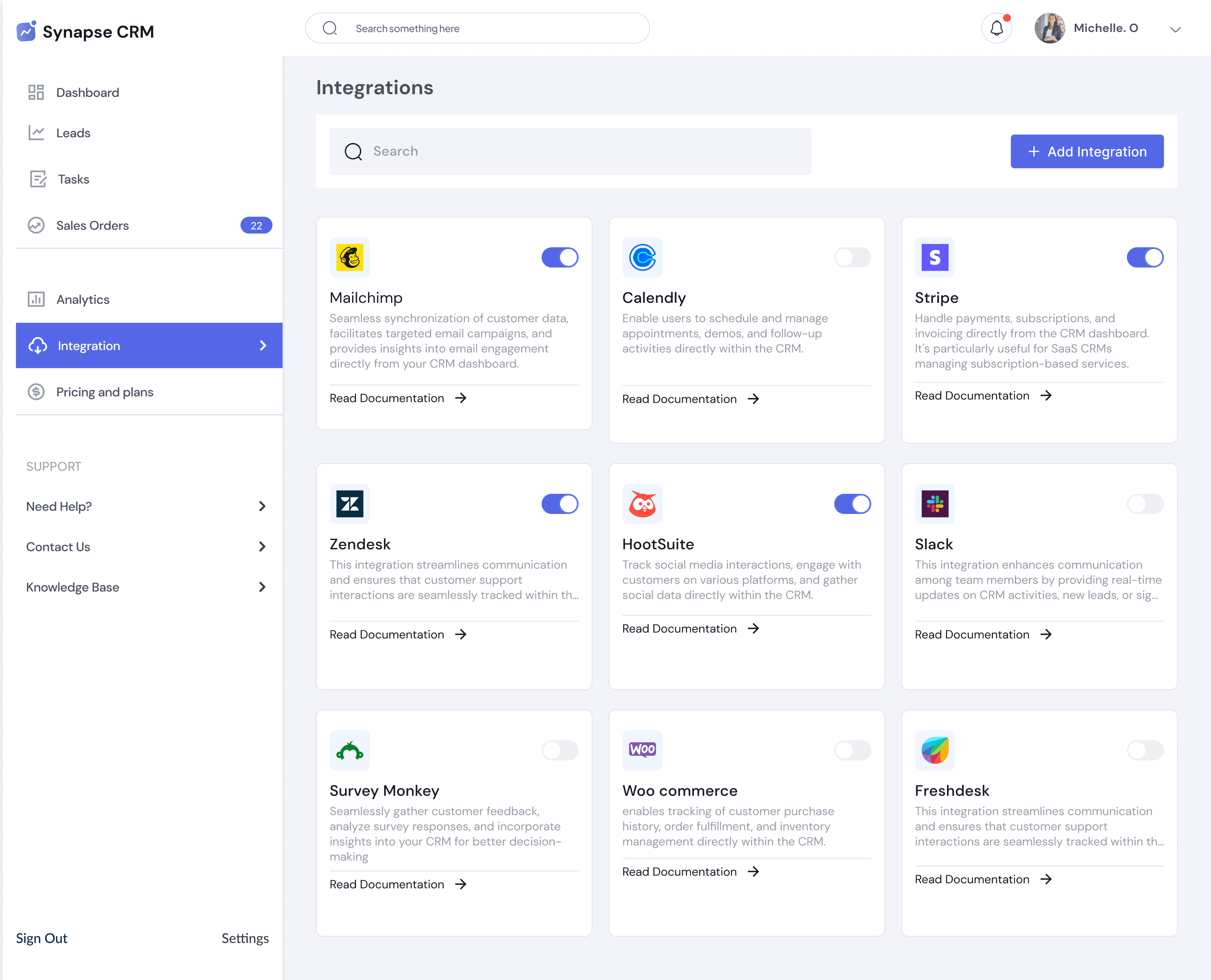Click the Stripe logo icon
The width and height of the screenshot is (1211, 980).
pos(935,257)
